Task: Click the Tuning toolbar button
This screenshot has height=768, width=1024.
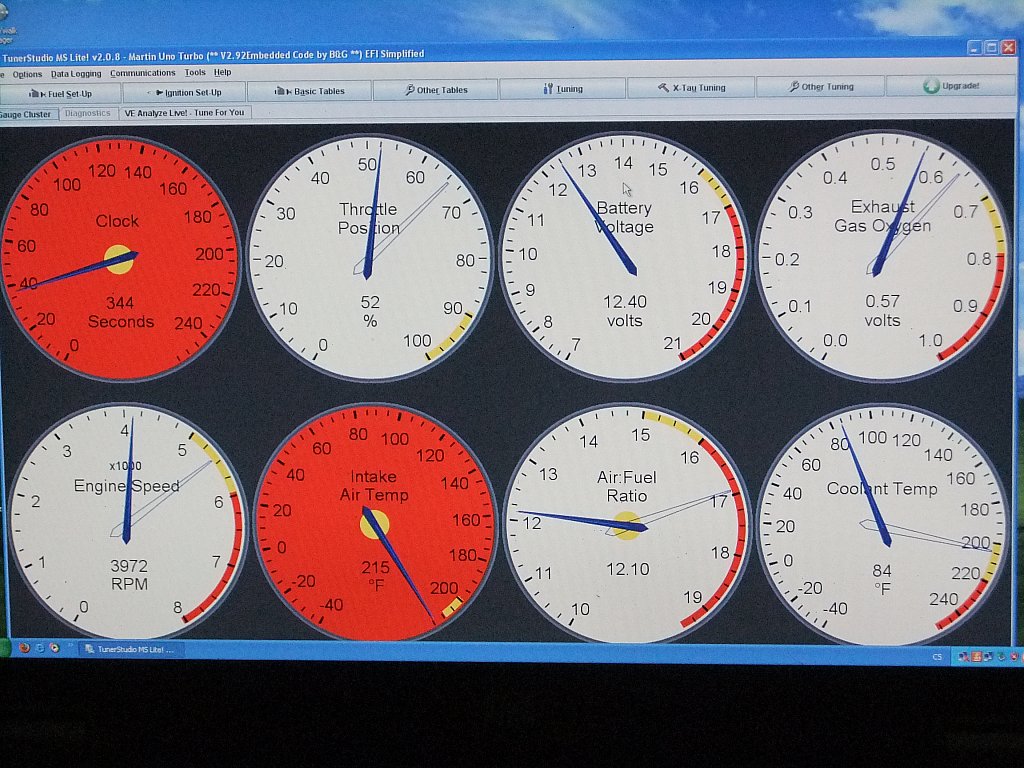Action: 563,89
